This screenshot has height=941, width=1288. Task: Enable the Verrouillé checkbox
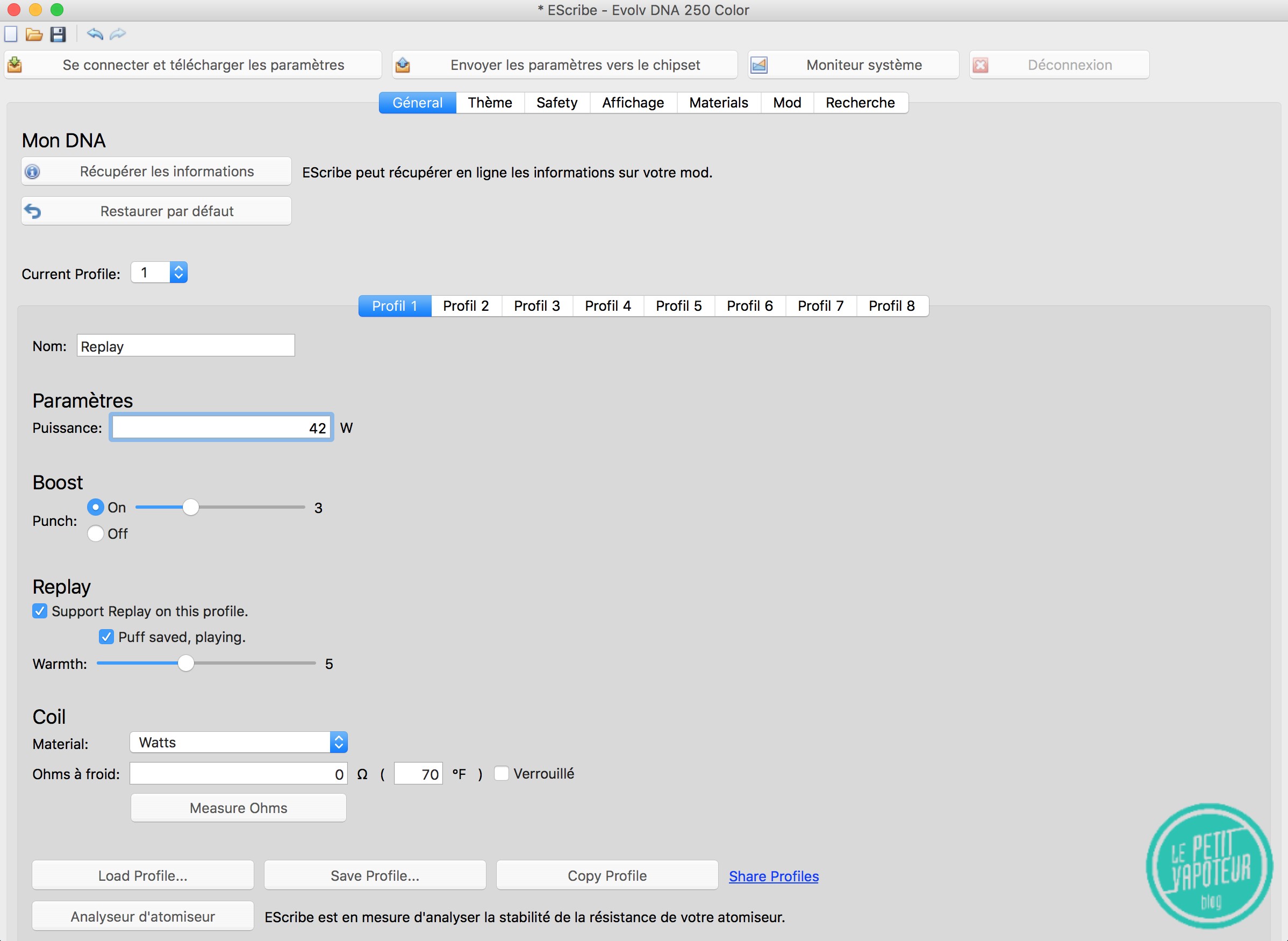pyautogui.click(x=502, y=774)
